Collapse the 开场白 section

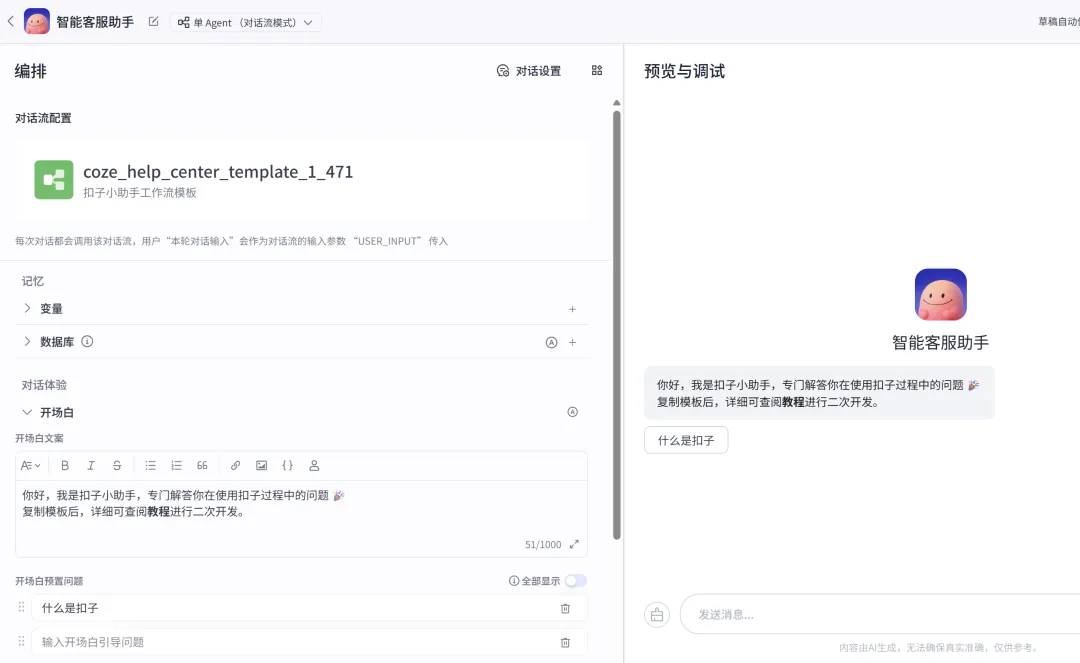click(27, 412)
